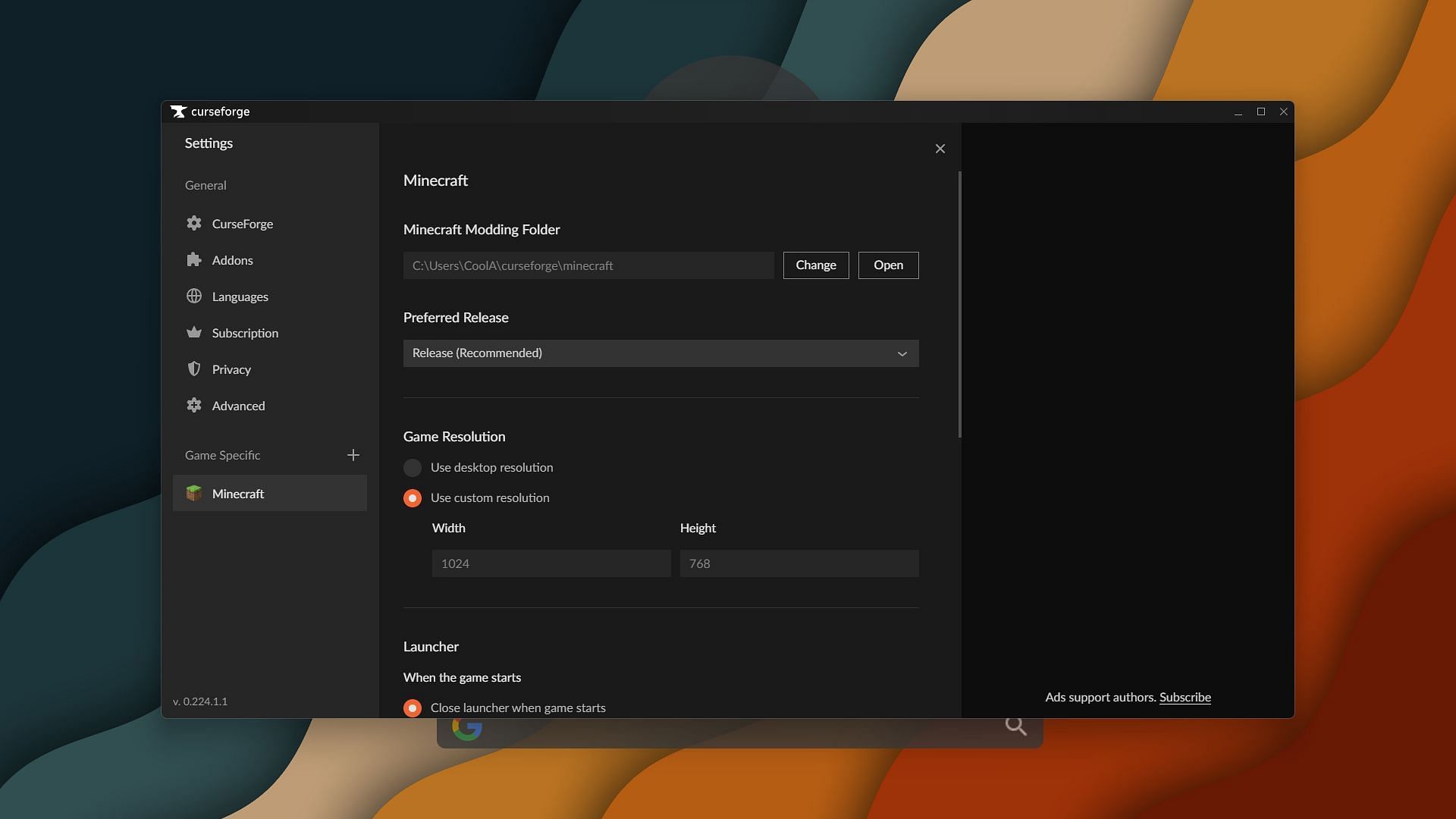Select Close launcher when game starts
The image size is (1456, 819).
pos(413,708)
